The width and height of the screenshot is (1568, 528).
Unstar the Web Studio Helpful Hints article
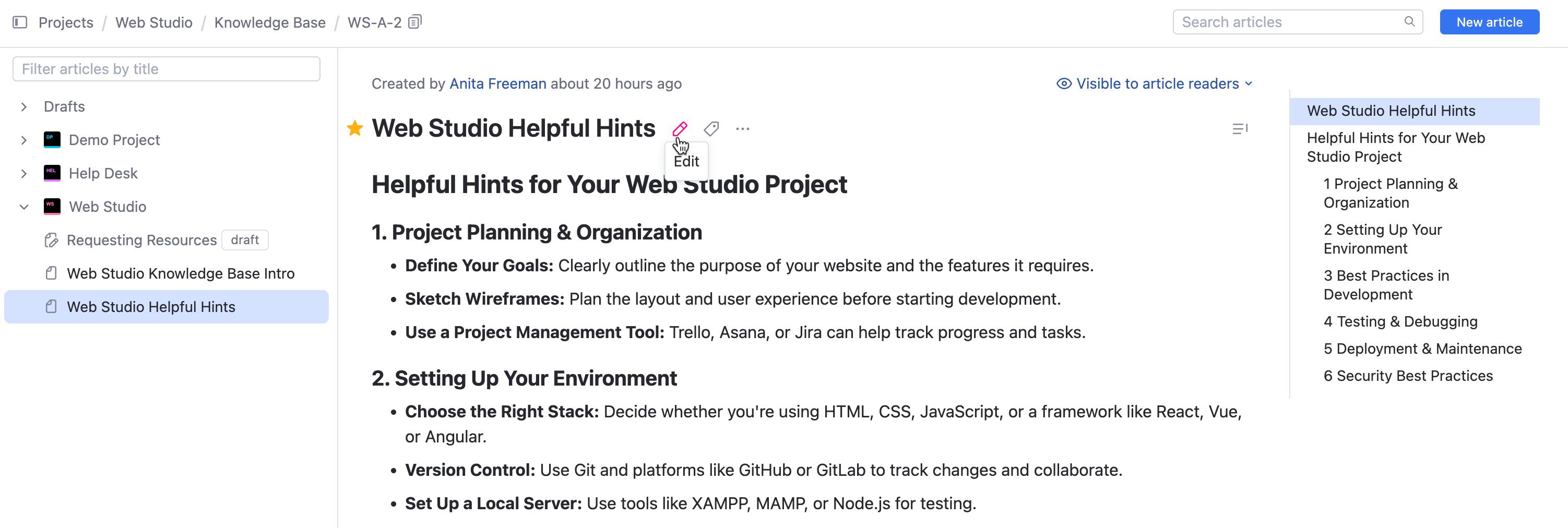point(355,128)
